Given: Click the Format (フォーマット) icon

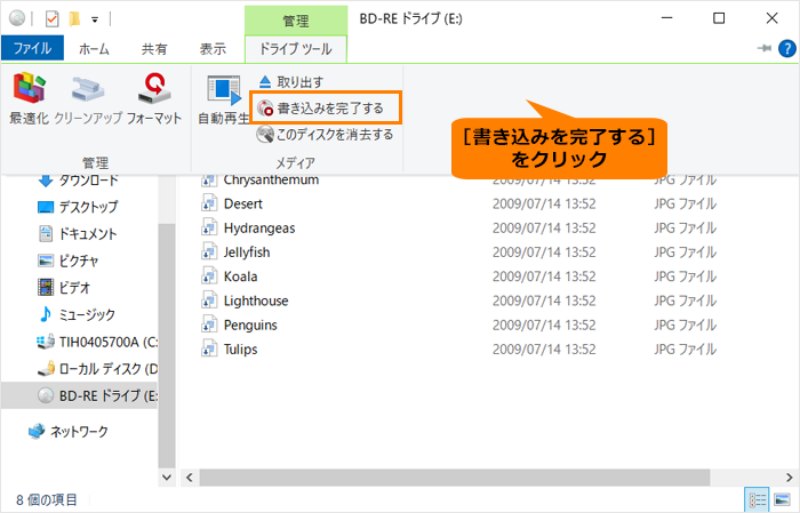Looking at the screenshot, I should pyautogui.click(x=154, y=88).
